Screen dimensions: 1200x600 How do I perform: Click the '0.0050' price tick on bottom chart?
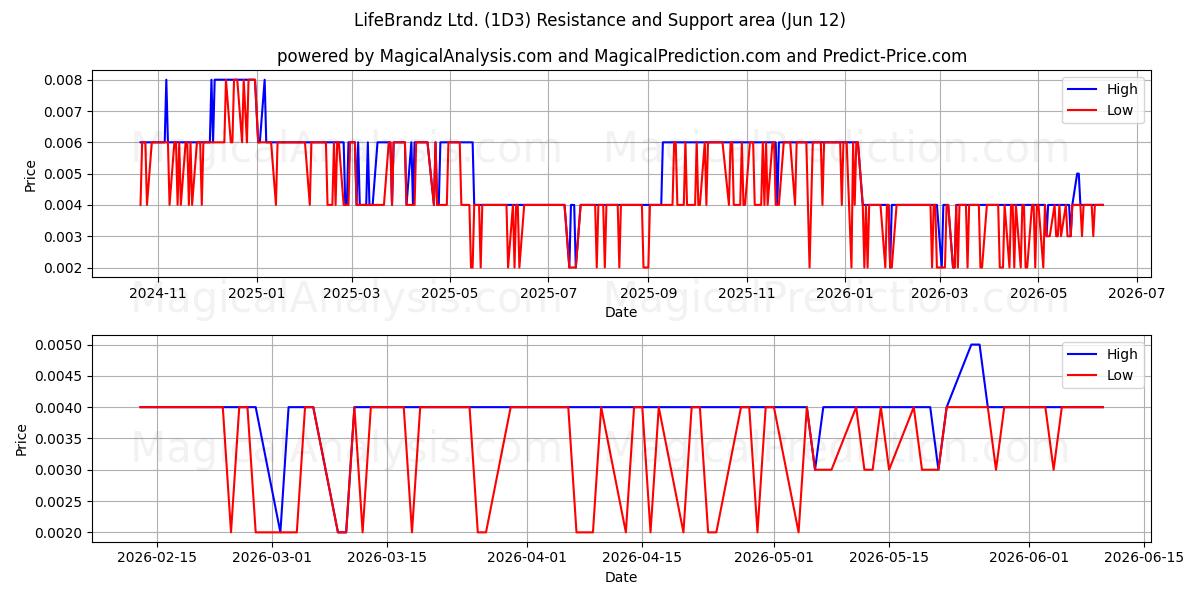pyautogui.click(x=60, y=345)
